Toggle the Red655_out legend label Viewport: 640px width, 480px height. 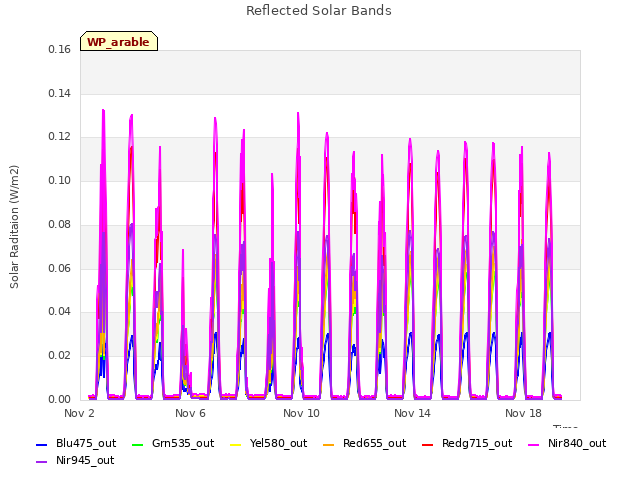click(374, 444)
